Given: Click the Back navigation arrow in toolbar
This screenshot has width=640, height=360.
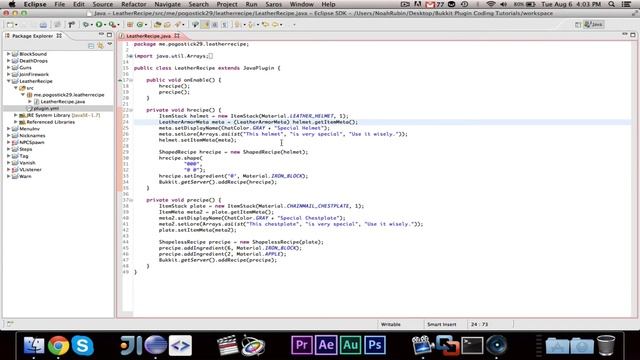Looking at the screenshot, I should pyautogui.click(x=265, y=24).
